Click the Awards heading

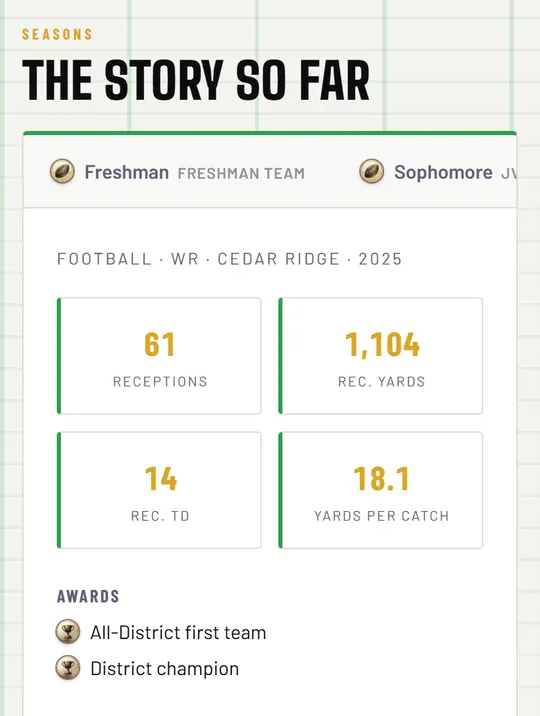88,596
